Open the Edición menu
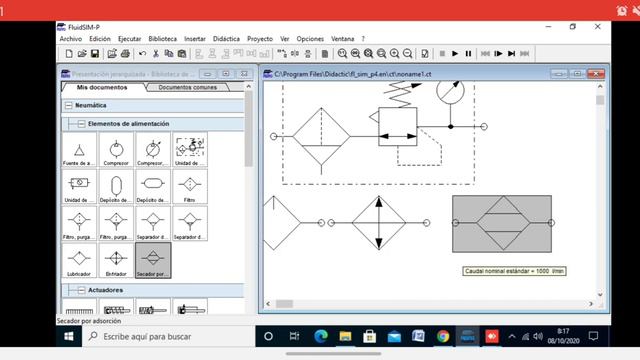Screen dimensions: 640x360 click(100, 39)
